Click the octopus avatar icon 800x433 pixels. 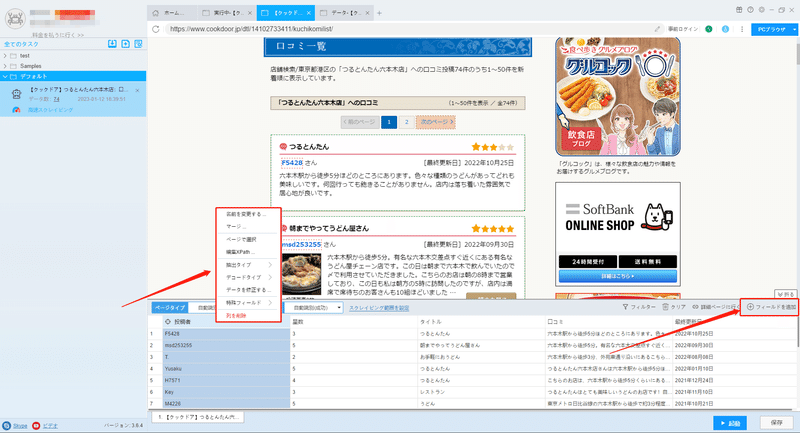click(15, 19)
